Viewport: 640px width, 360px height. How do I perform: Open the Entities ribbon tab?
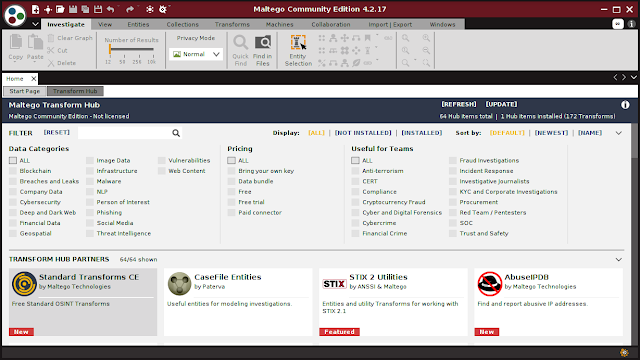click(138, 24)
